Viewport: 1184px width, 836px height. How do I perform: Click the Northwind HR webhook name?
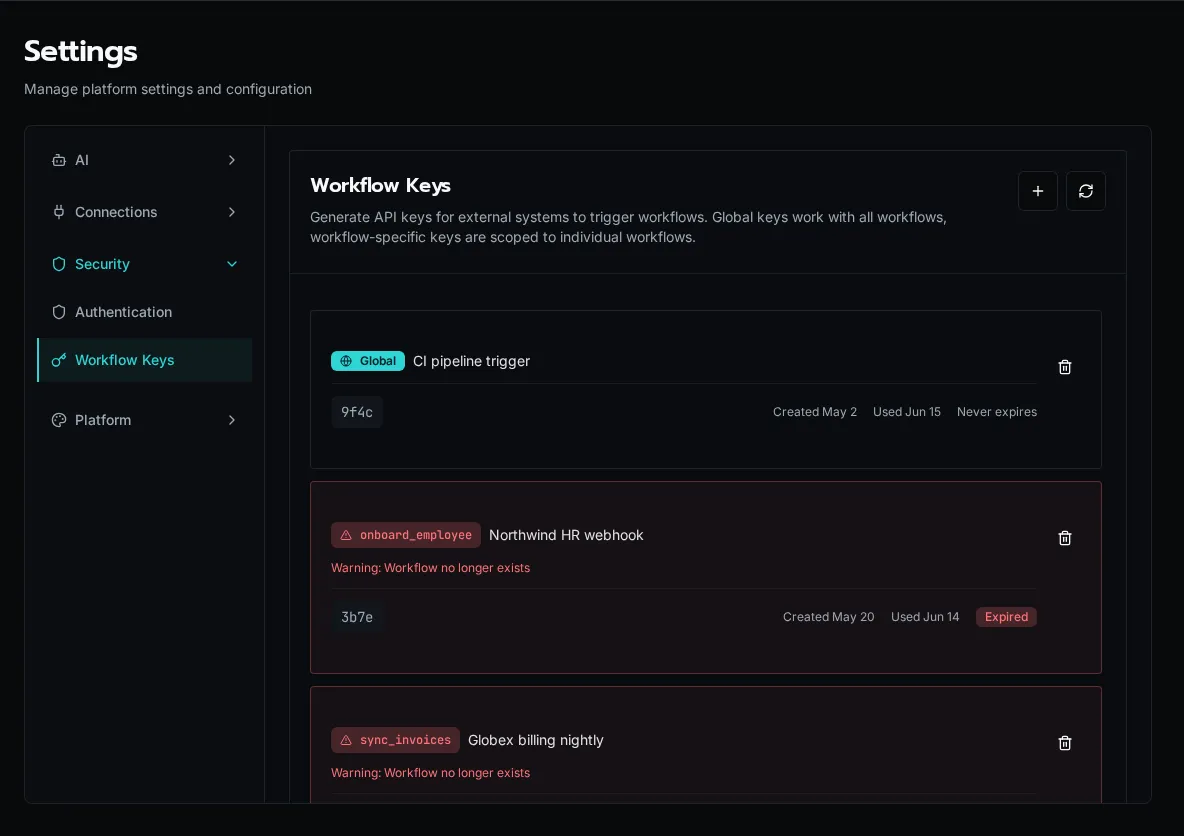[566, 535]
